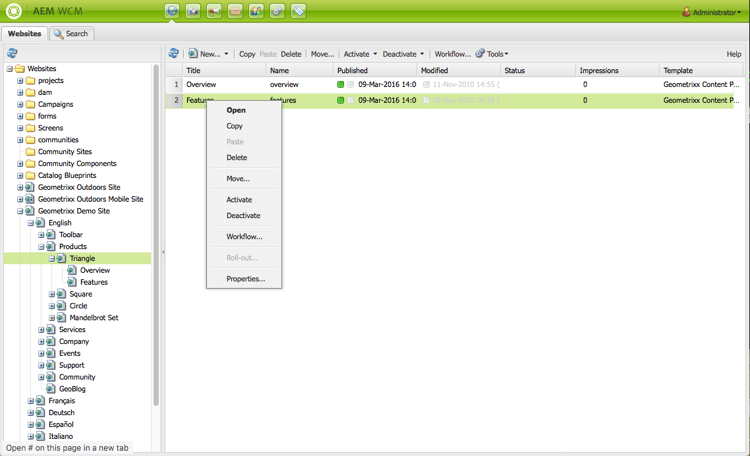Image resolution: width=750 pixels, height=456 pixels.
Task: Select GeoBlog in the tree
Action: click(72, 389)
